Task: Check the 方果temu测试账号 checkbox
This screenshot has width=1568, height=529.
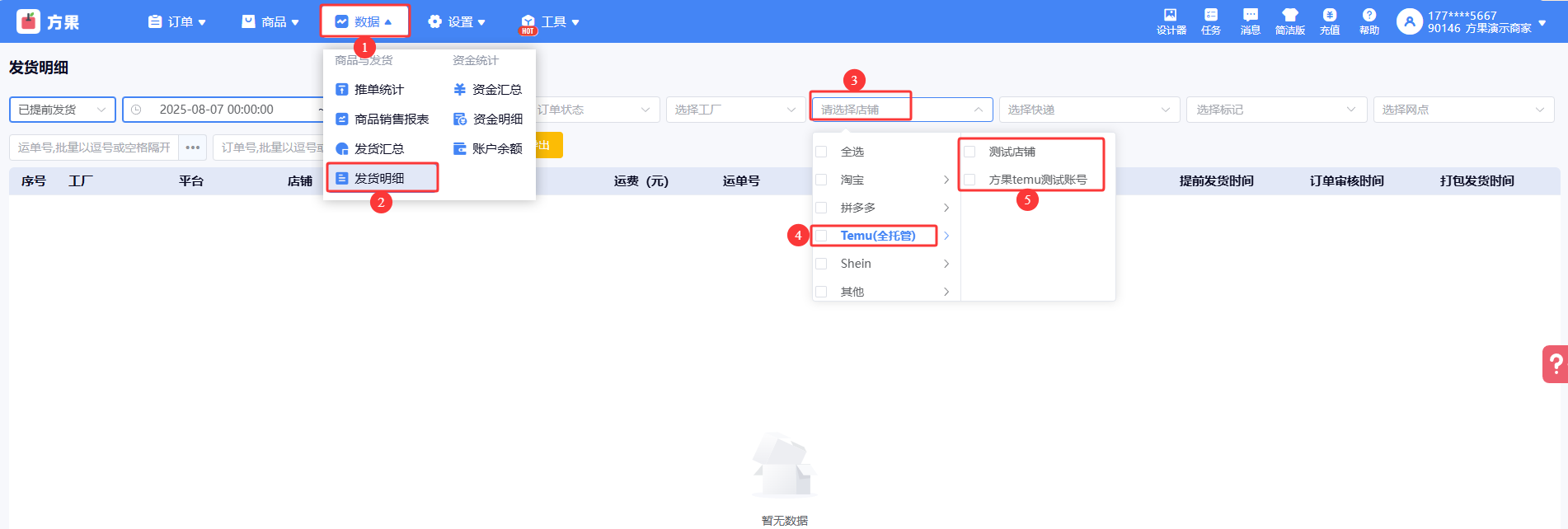Action: point(969,180)
